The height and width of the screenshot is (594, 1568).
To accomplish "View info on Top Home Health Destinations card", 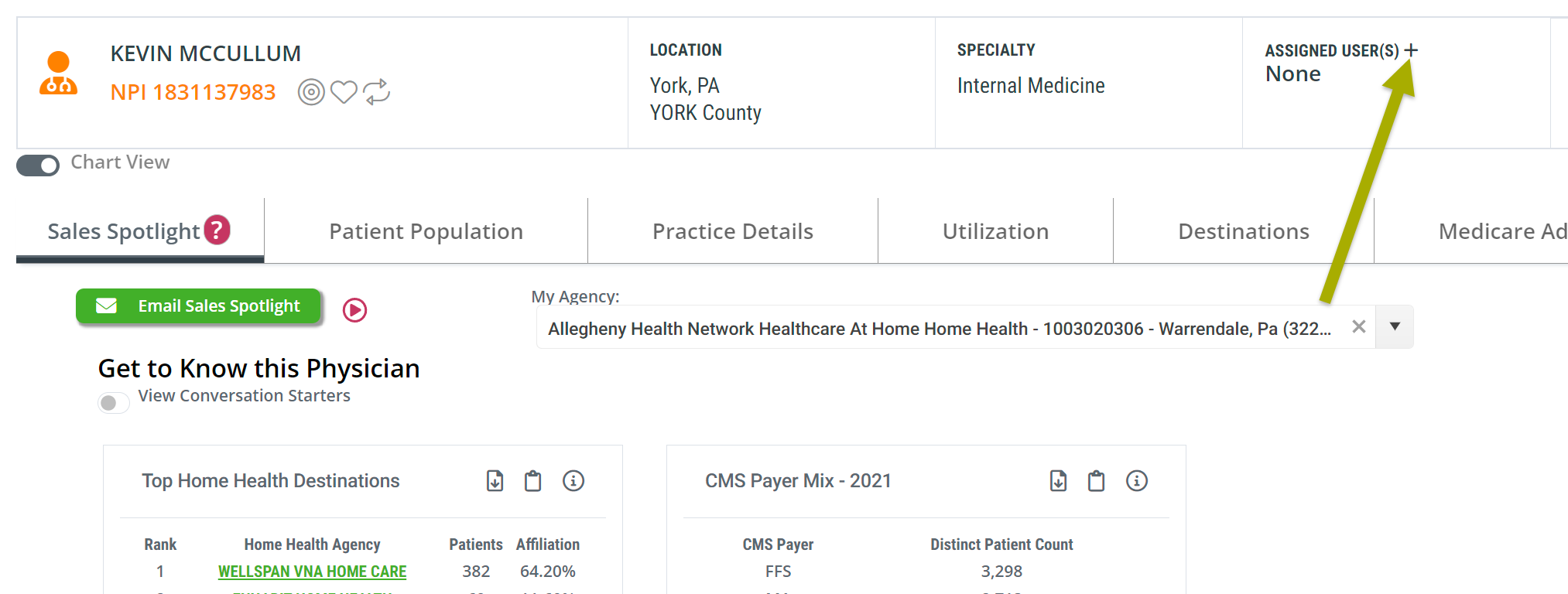I will (573, 480).
